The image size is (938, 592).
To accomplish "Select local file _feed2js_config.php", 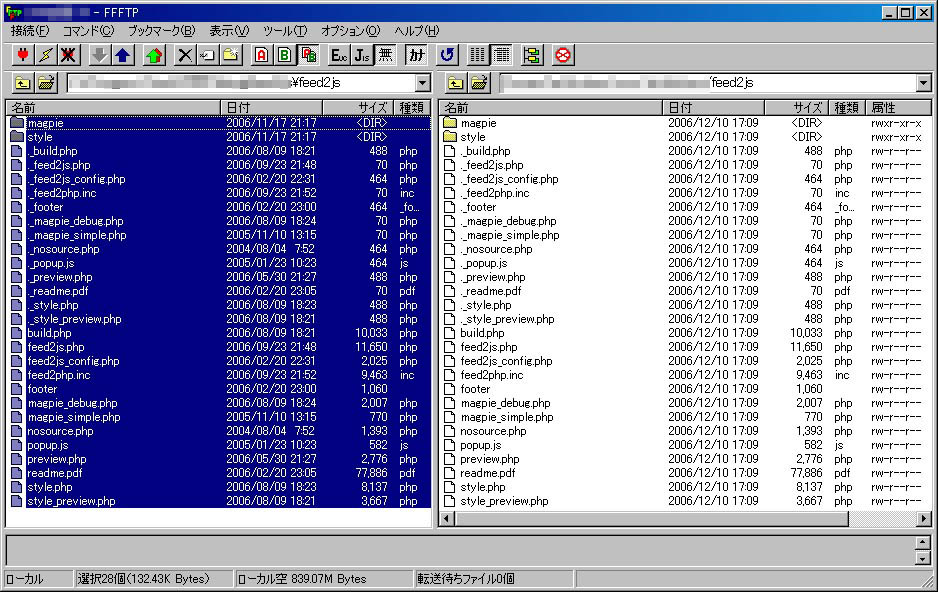I will tap(77, 179).
